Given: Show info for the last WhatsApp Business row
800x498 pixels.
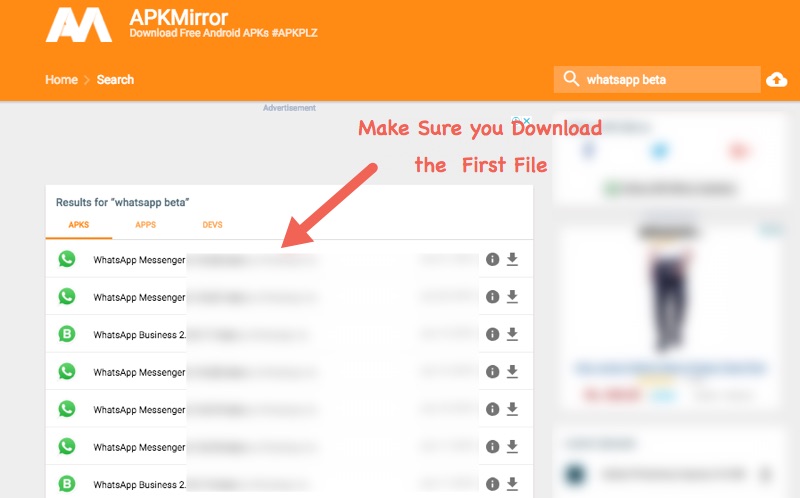Looking at the screenshot, I should point(492,484).
